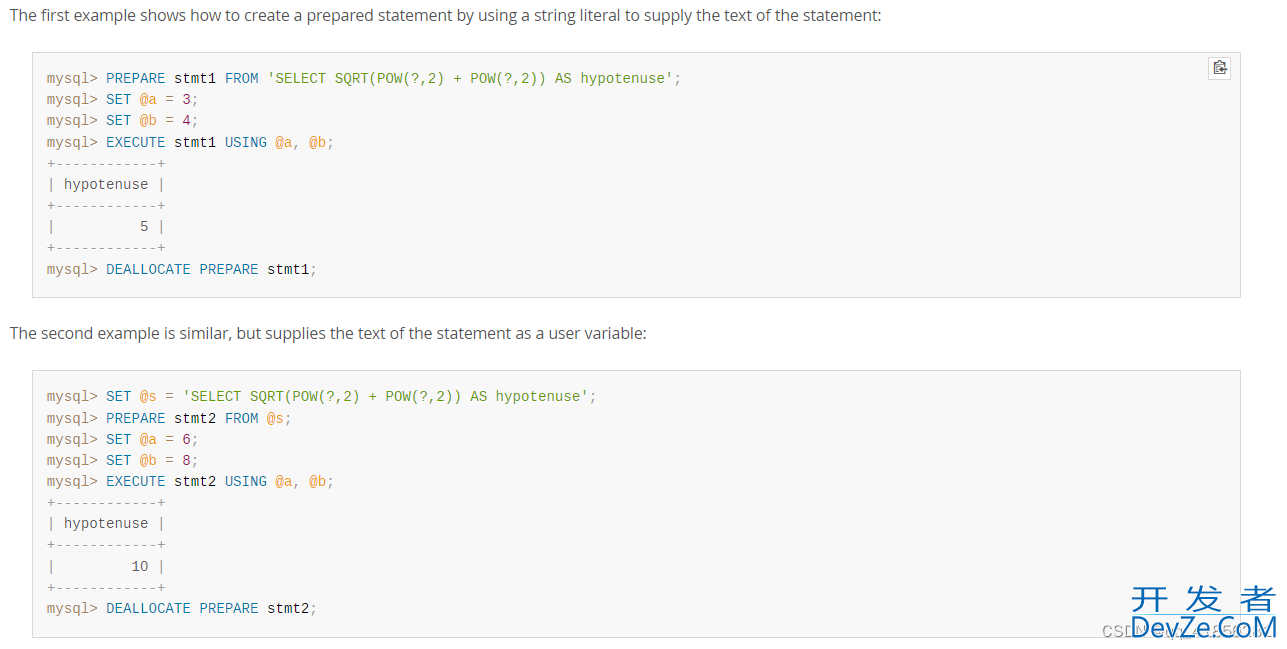Click the result value 10 in second table

[x=140, y=566]
